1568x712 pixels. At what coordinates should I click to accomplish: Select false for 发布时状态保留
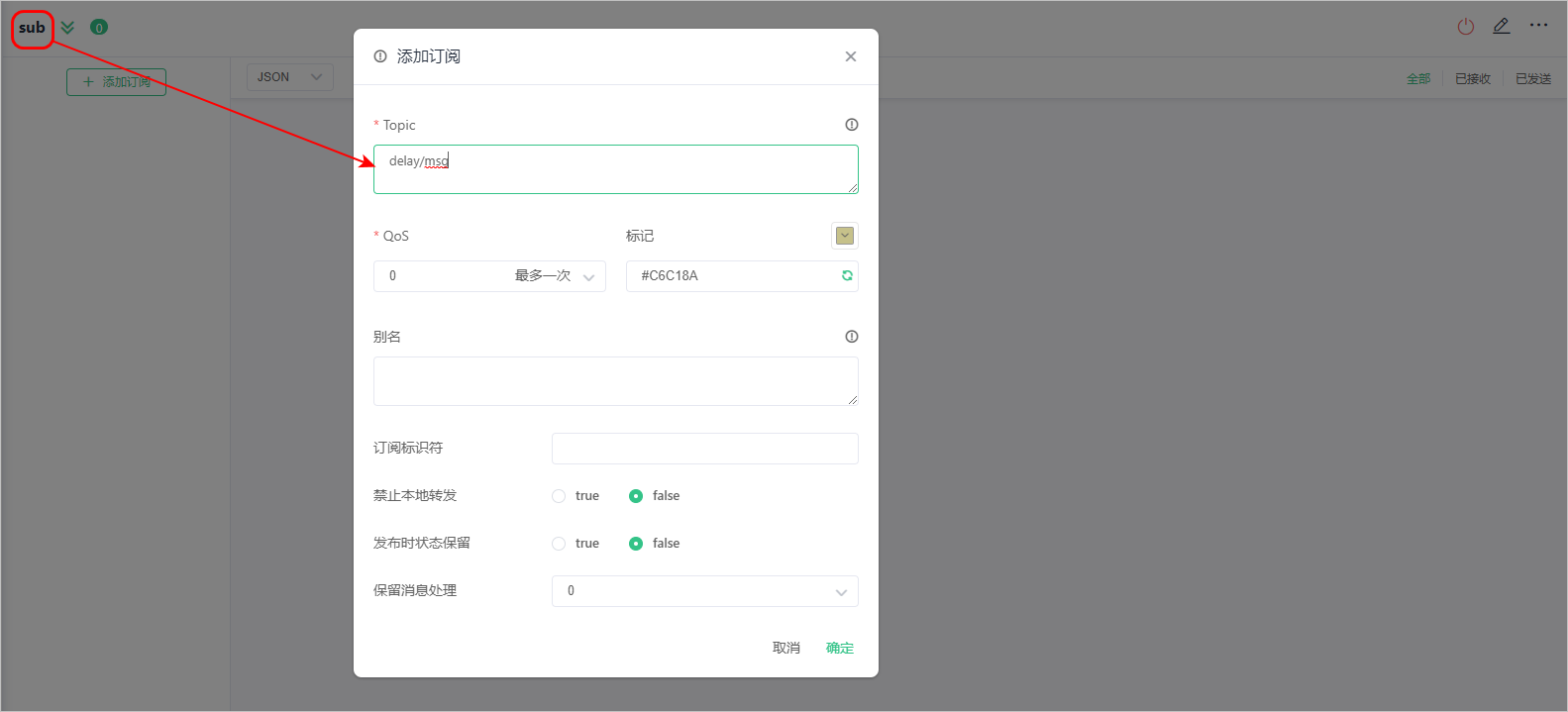(636, 544)
